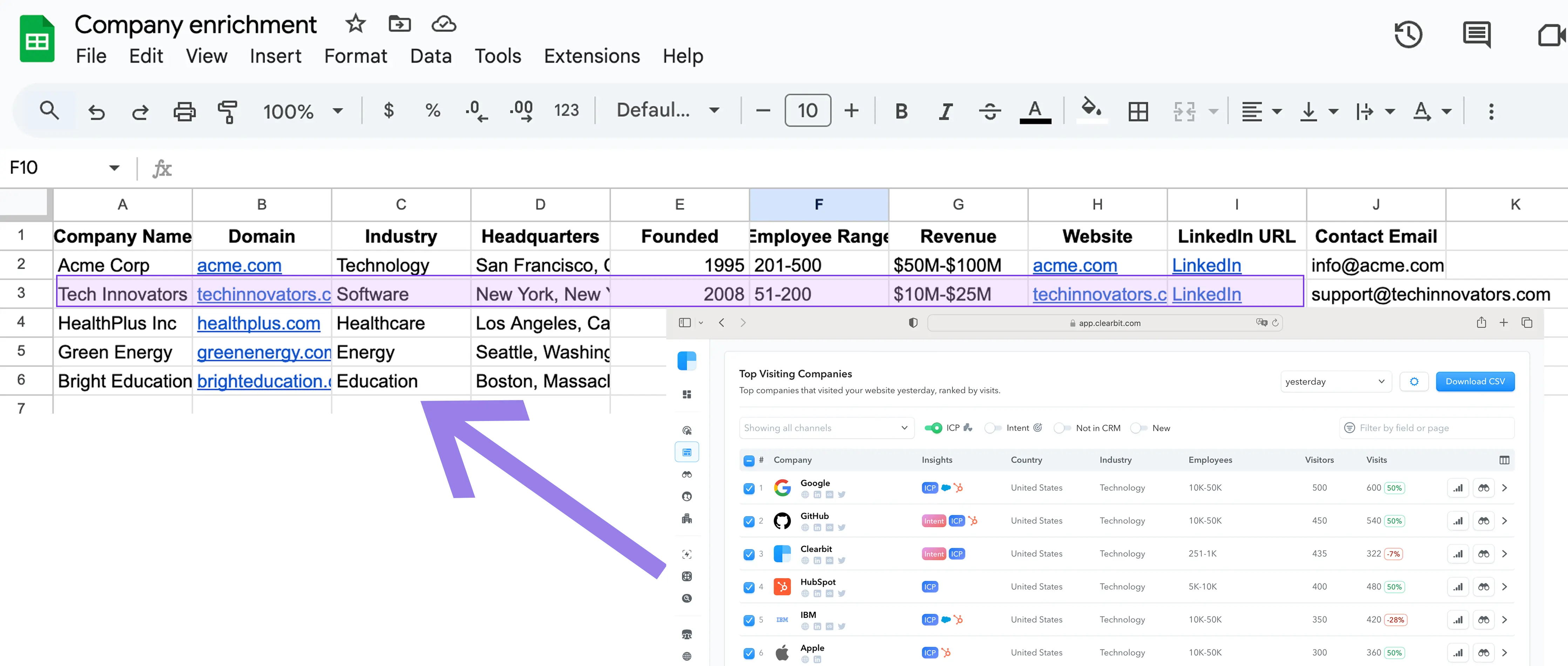The image size is (1568, 666).
Task: Click the settings gear next to yesterday
Action: tap(1414, 382)
